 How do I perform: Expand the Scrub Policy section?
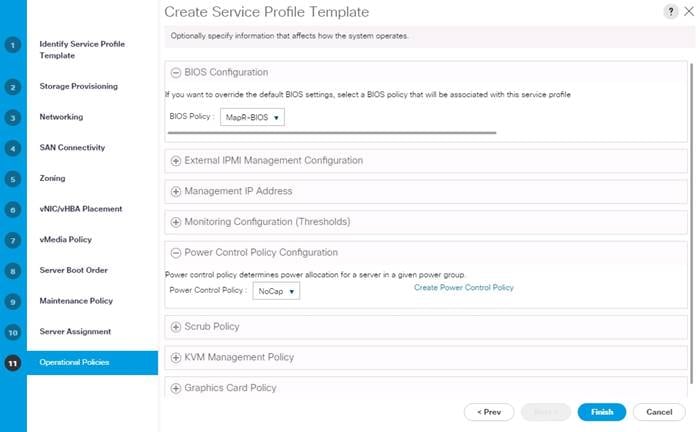(x=176, y=327)
